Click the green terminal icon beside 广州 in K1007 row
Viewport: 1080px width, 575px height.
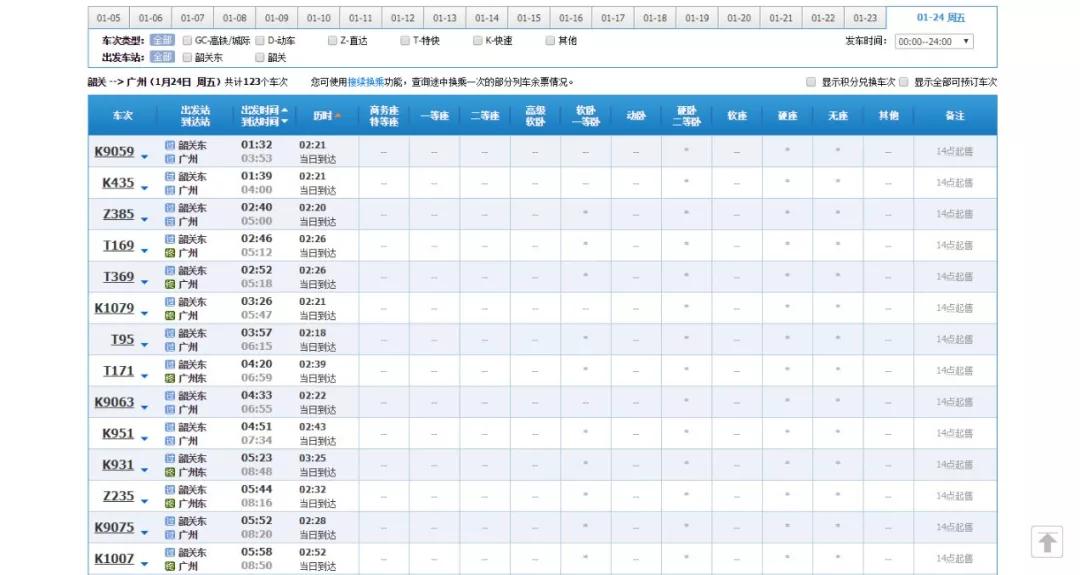(169, 566)
